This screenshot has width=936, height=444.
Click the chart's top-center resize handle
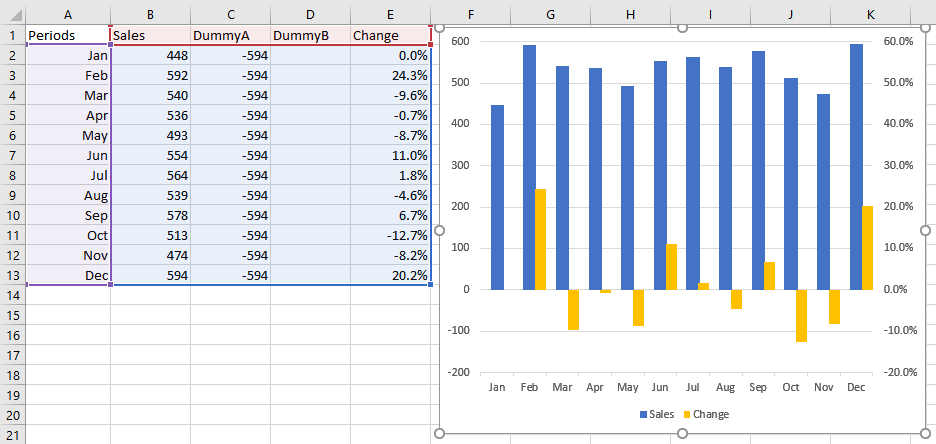[683, 27]
